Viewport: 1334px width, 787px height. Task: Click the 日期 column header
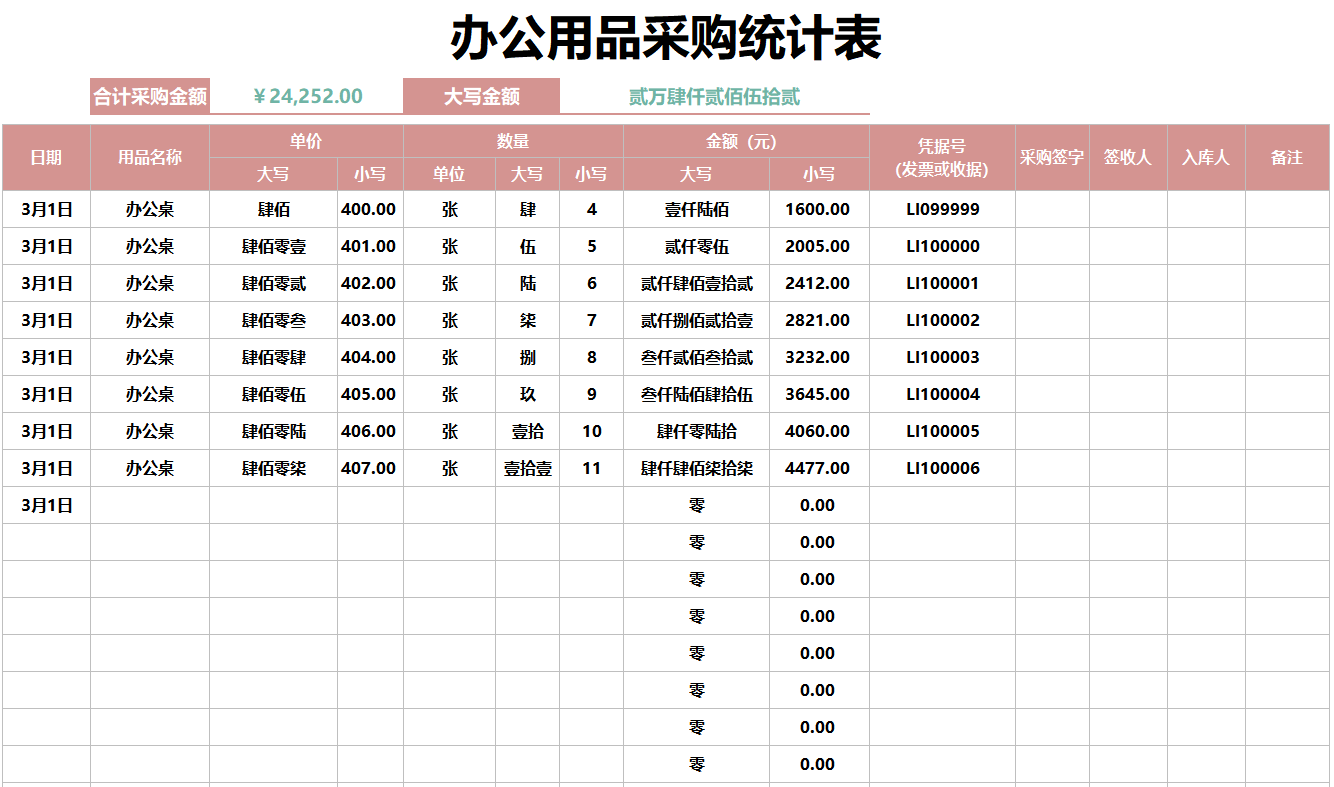(x=46, y=157)
